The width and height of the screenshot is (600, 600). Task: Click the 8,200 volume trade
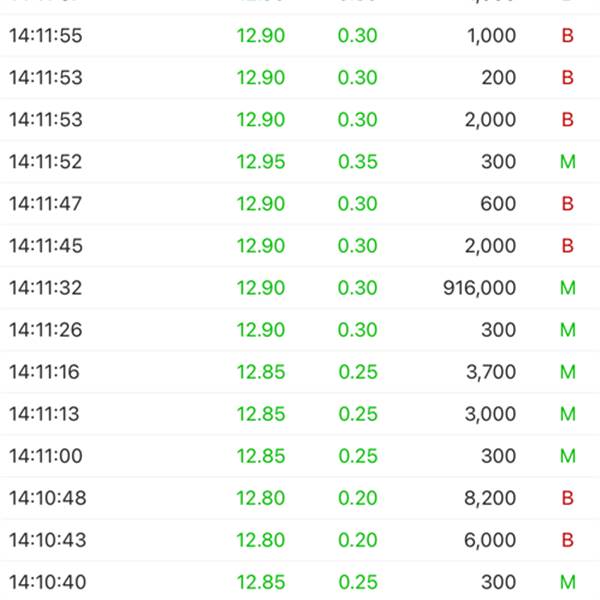pyautogui.click(x=491, y=498)
